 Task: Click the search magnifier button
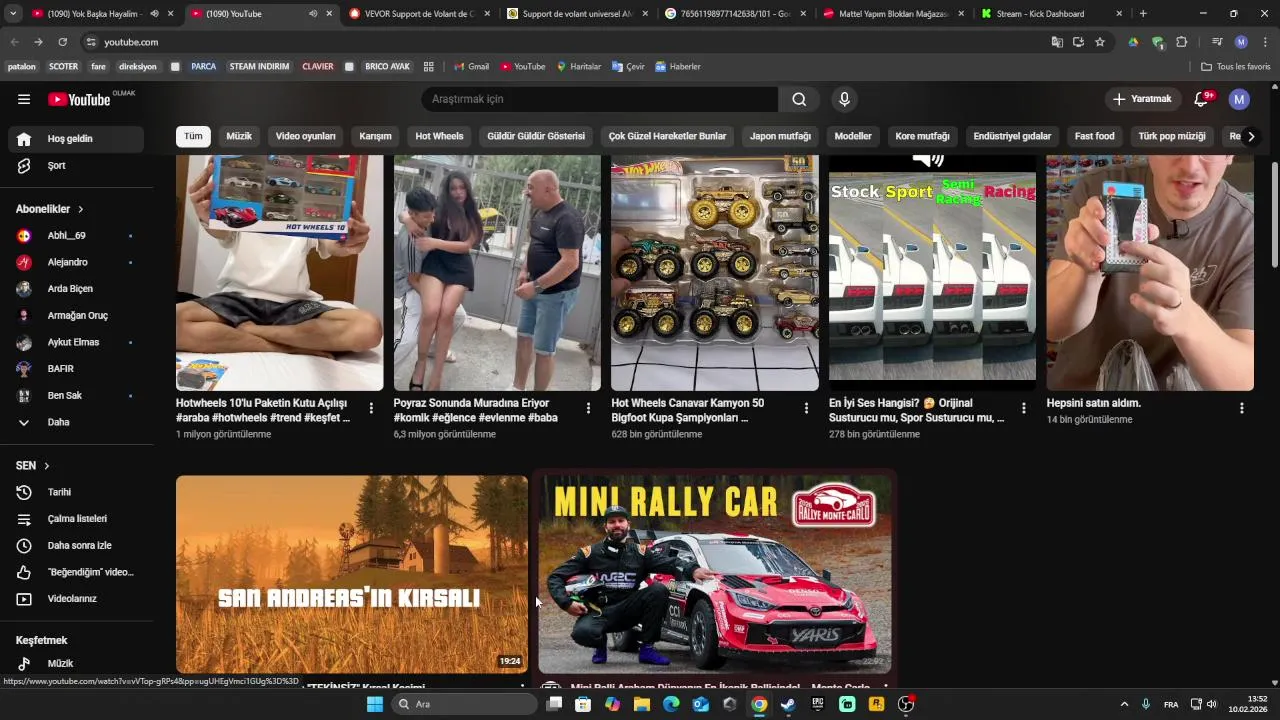[799, 99]
